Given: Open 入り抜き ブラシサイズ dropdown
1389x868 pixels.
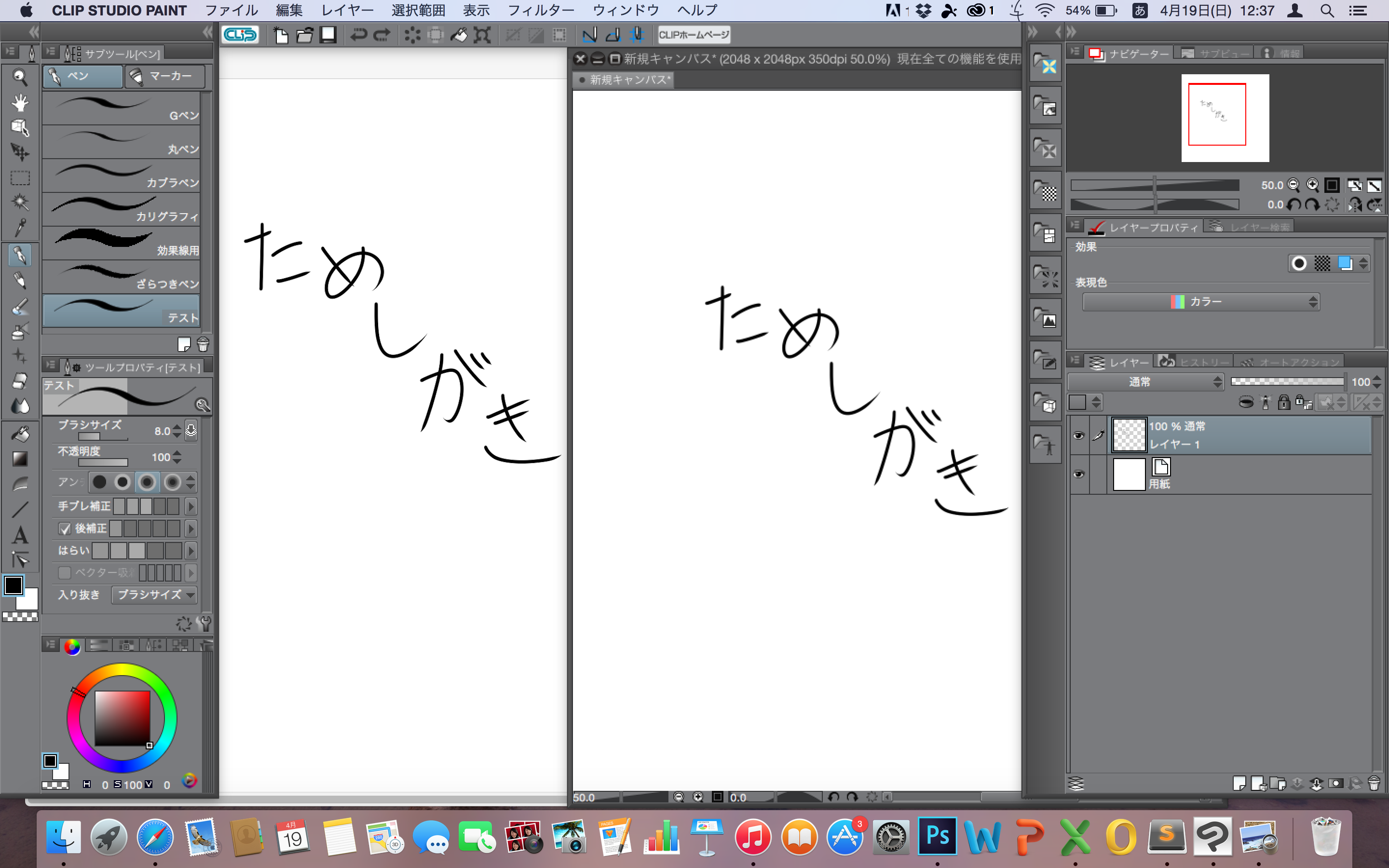Looking at the screenshot, I should tap(154, 595).
